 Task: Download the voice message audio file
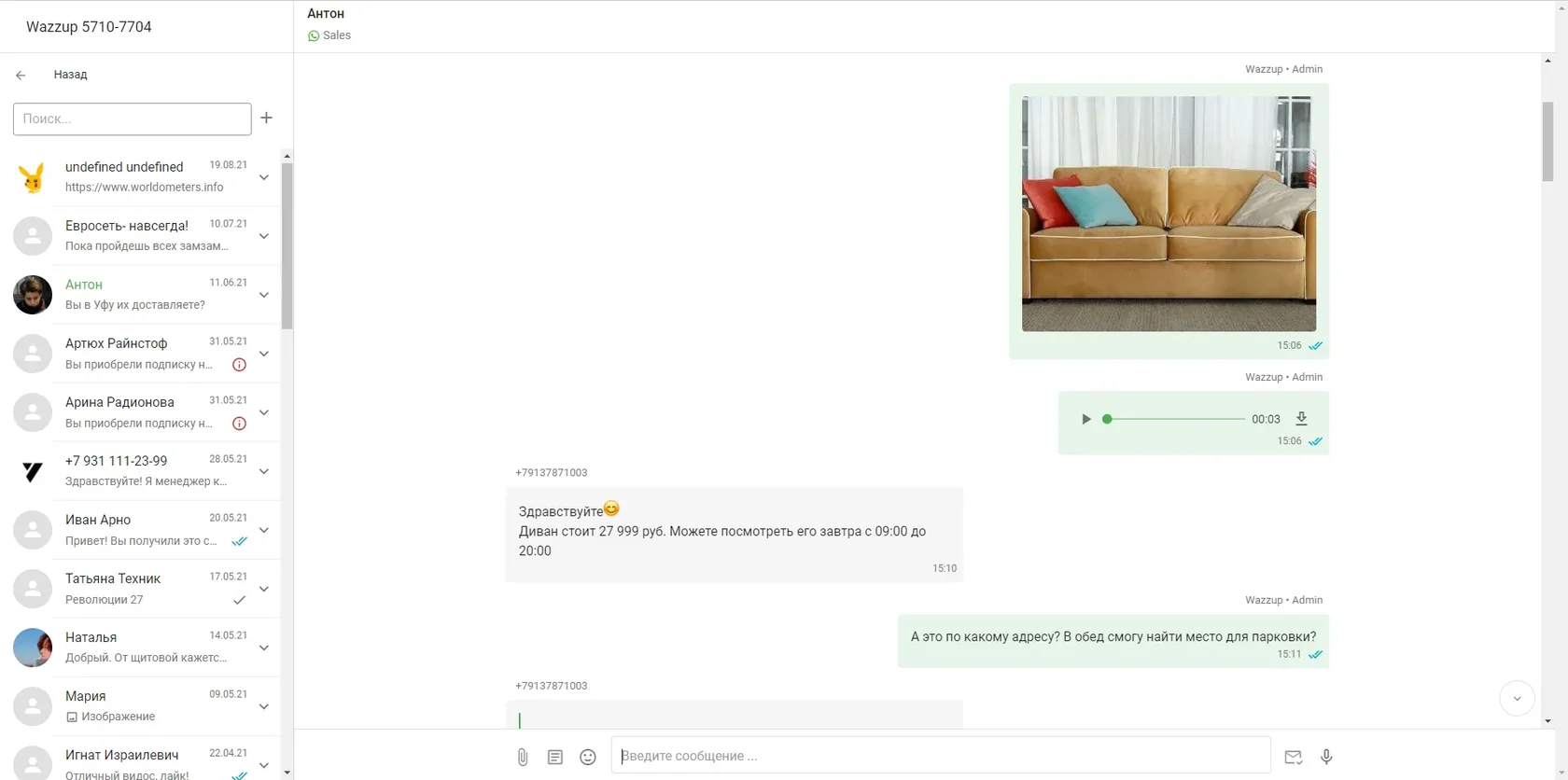pyautogui.click(x=1301, y=419)
